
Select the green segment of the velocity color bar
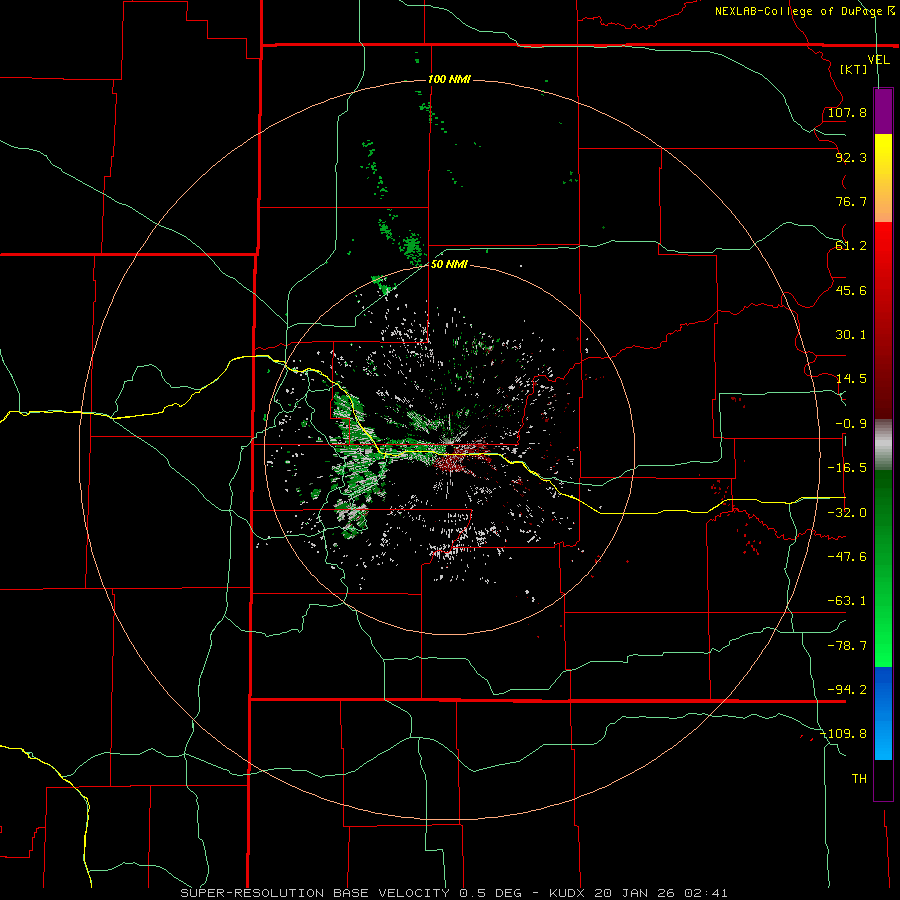883,568
